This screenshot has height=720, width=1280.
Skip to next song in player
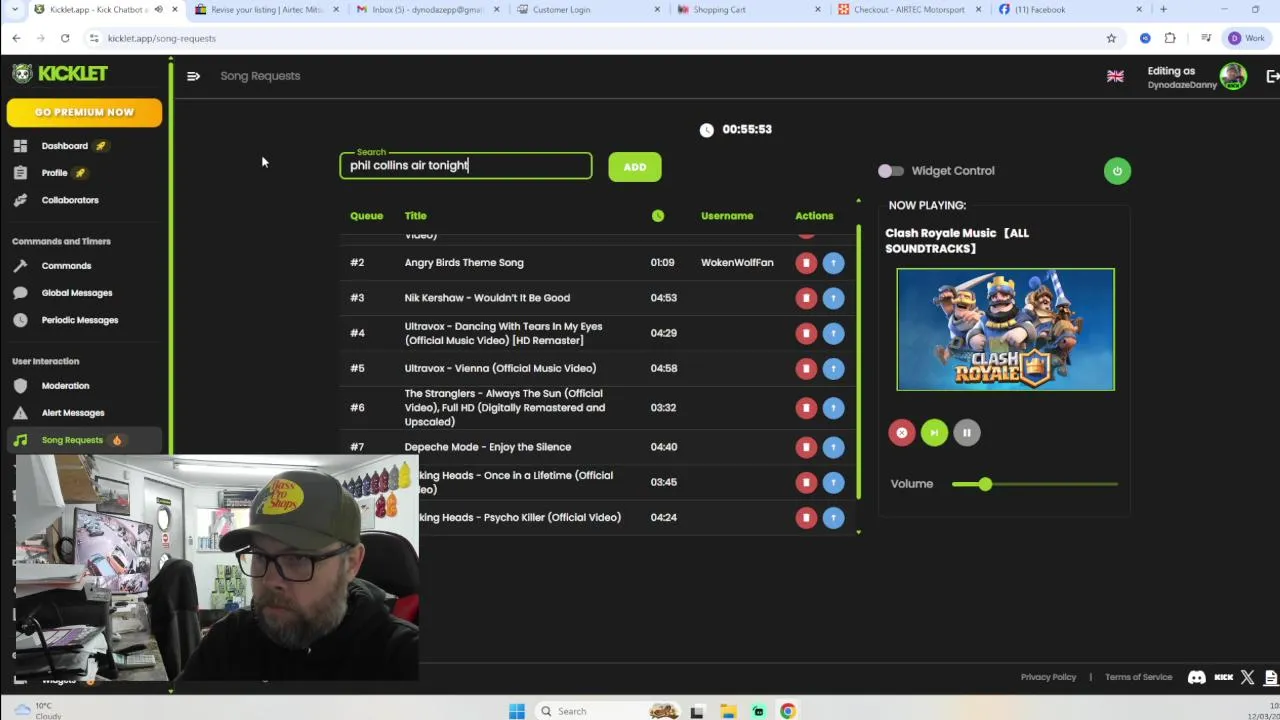[934, 433]
